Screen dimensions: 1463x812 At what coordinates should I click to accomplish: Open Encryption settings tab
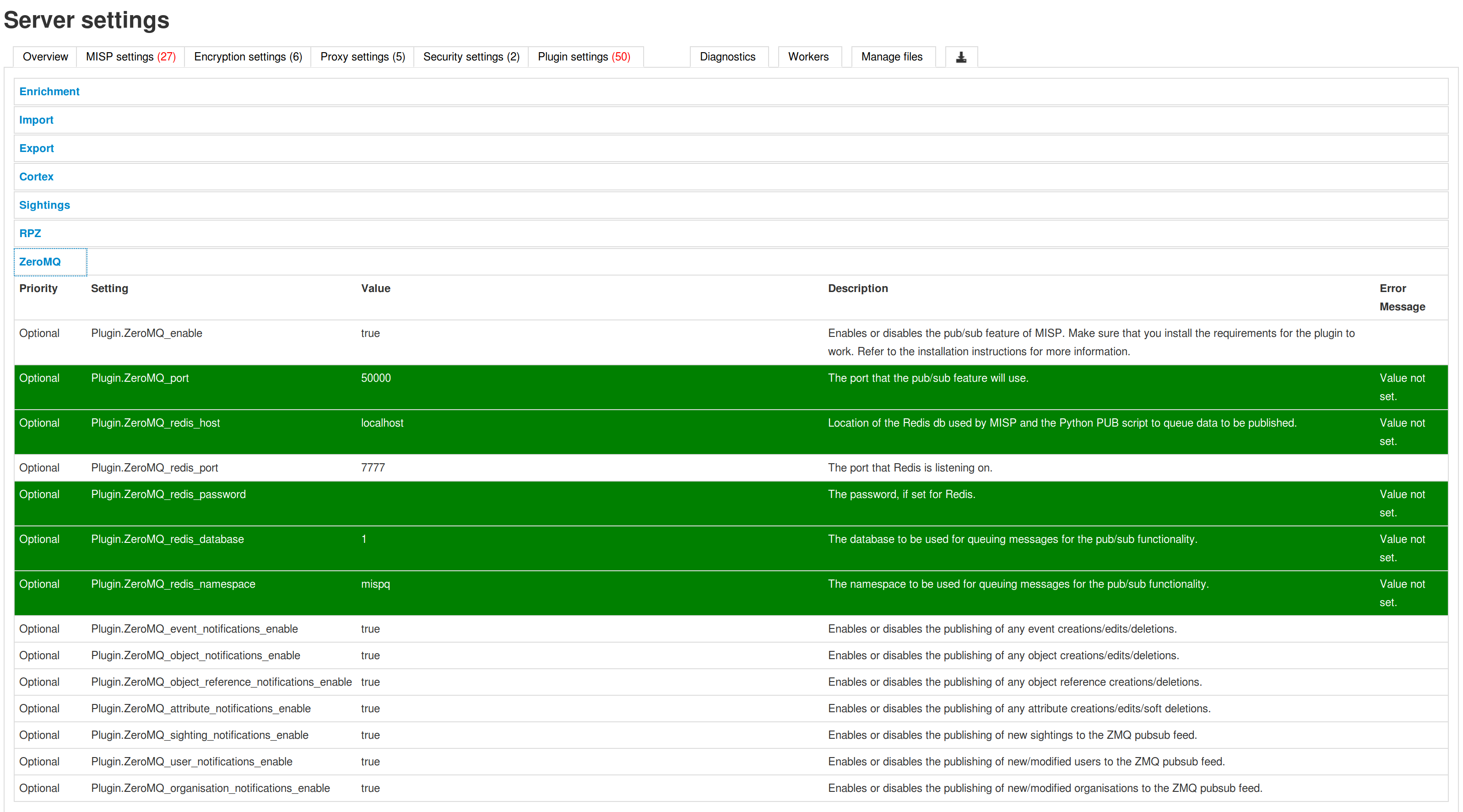[x=248, y=57]
